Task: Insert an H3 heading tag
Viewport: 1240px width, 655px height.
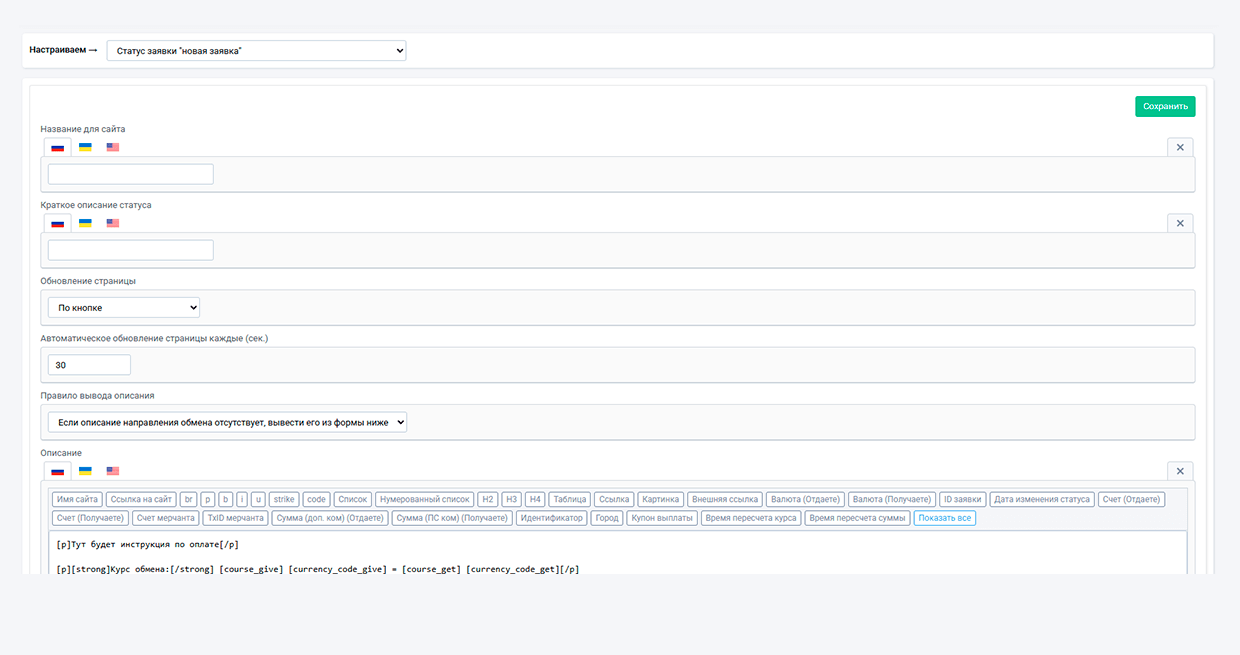Action: [512, 499]
